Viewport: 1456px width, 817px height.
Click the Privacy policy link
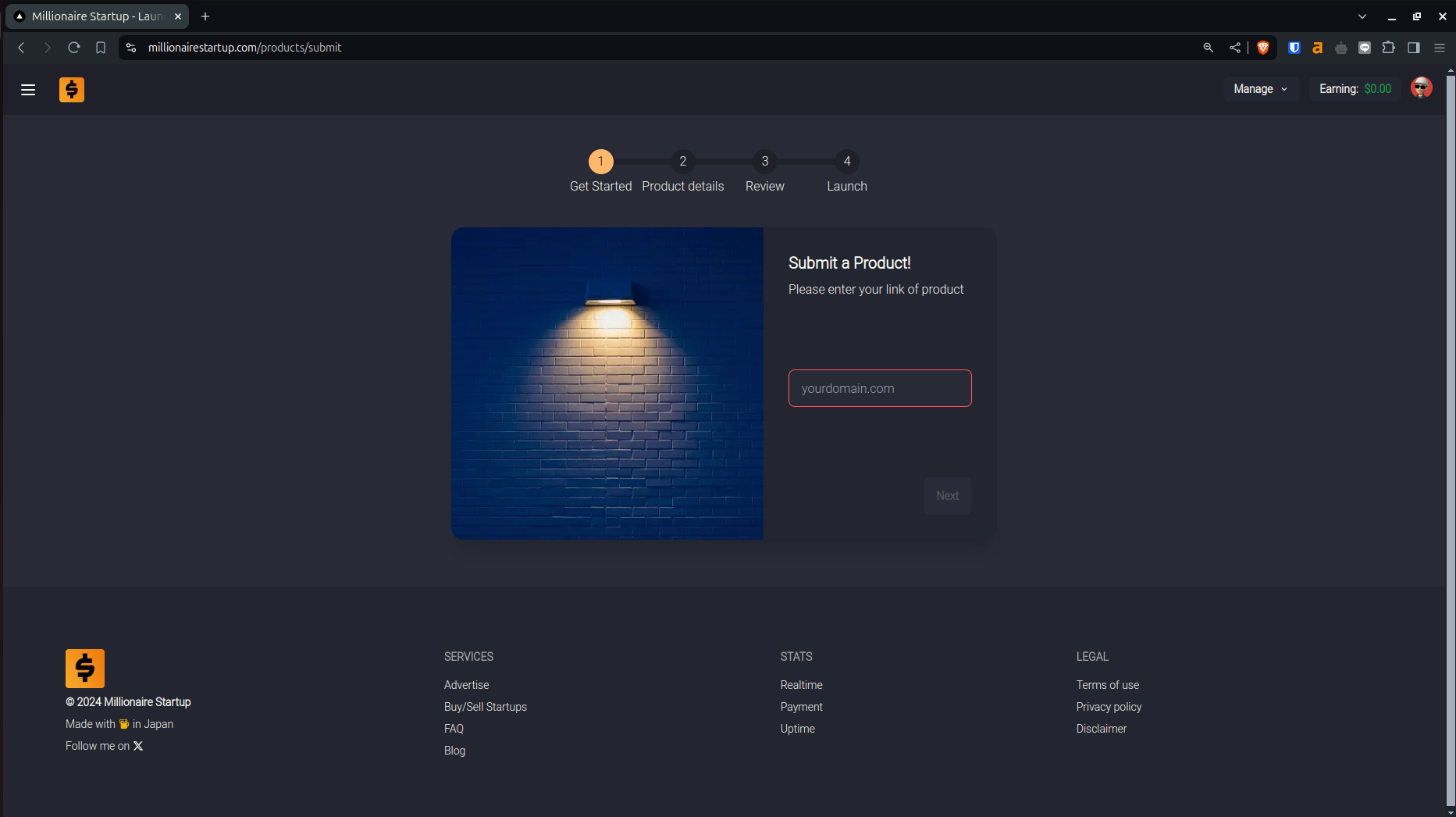[x=1108, y=707]
